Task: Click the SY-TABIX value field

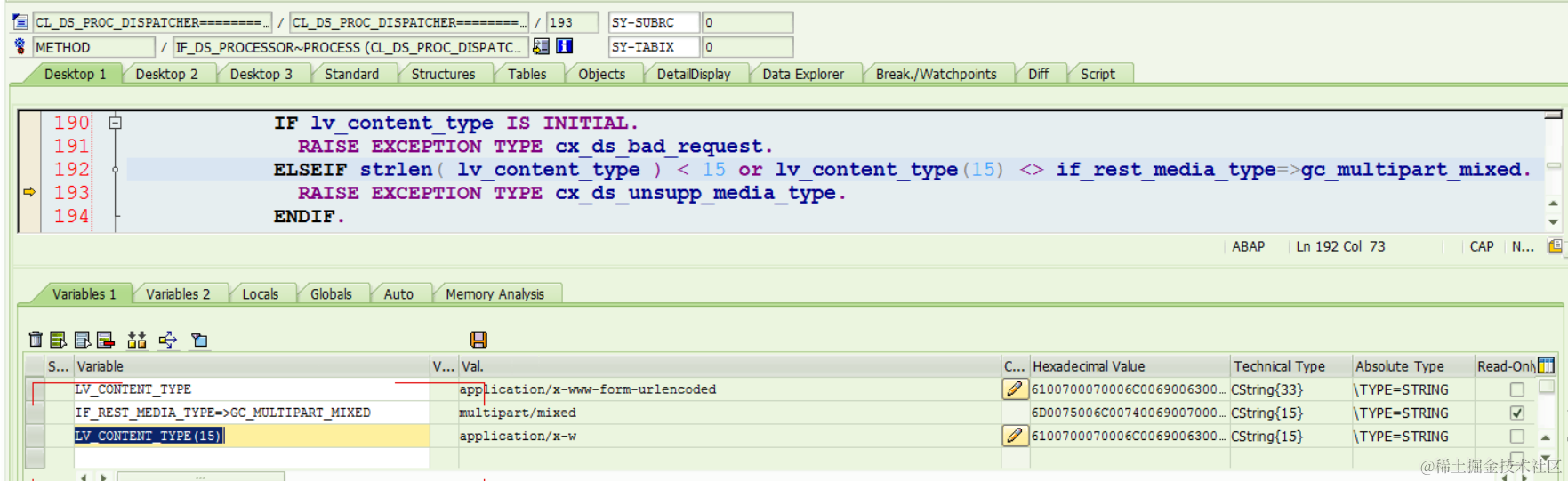Action: point(747,46)
